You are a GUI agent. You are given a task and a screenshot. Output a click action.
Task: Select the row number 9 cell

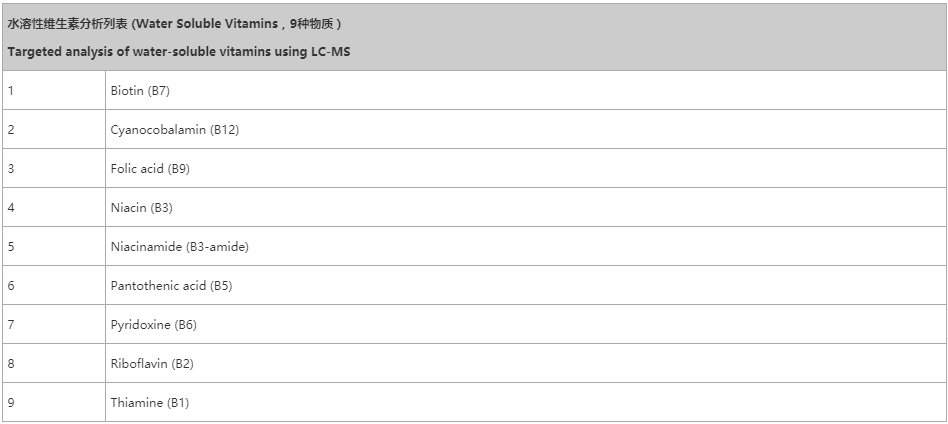[x=53, y=403]
